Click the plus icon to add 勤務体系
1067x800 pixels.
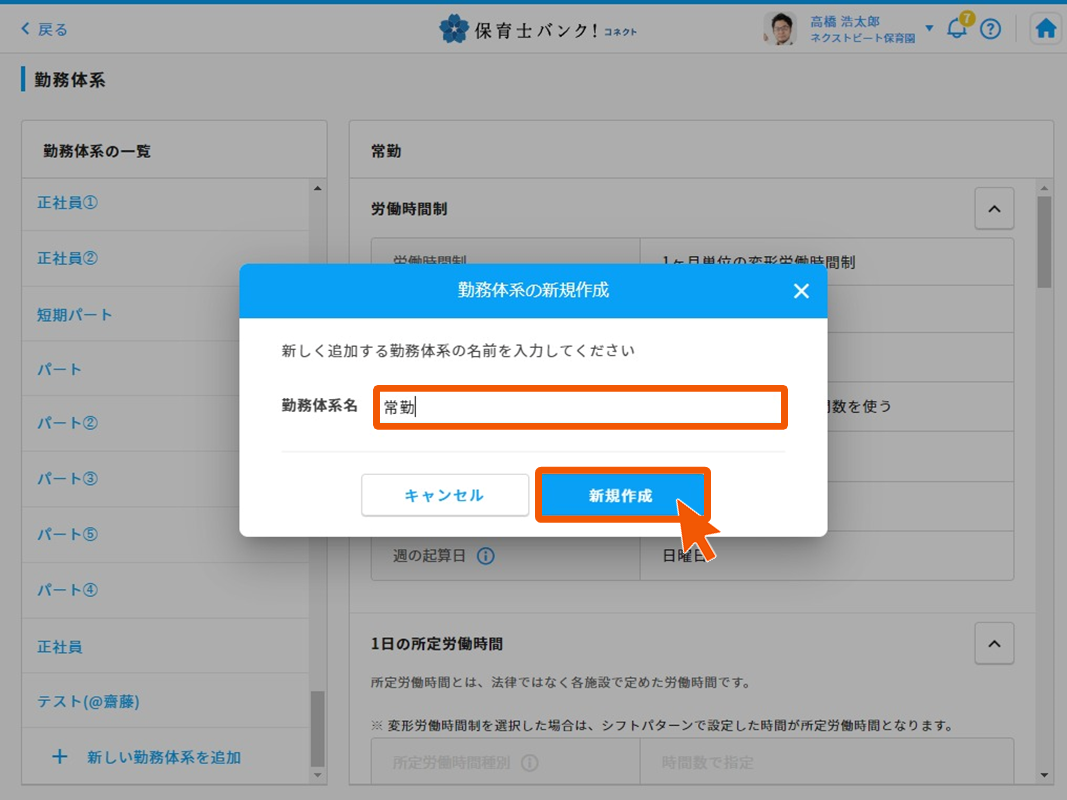[59, 757]
